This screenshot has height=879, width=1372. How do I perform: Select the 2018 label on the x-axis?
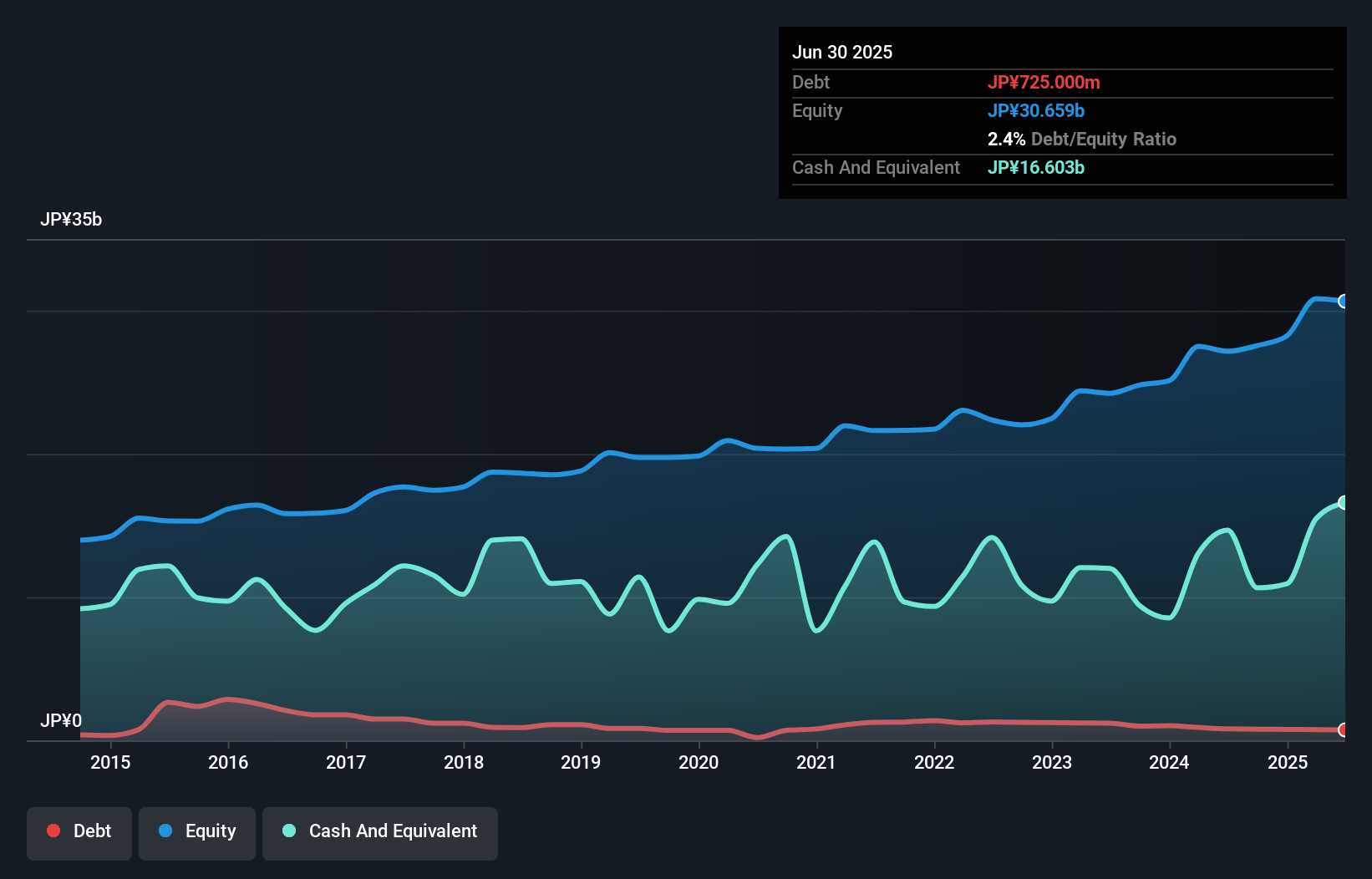pyautogui.click(x=464, y=762)
